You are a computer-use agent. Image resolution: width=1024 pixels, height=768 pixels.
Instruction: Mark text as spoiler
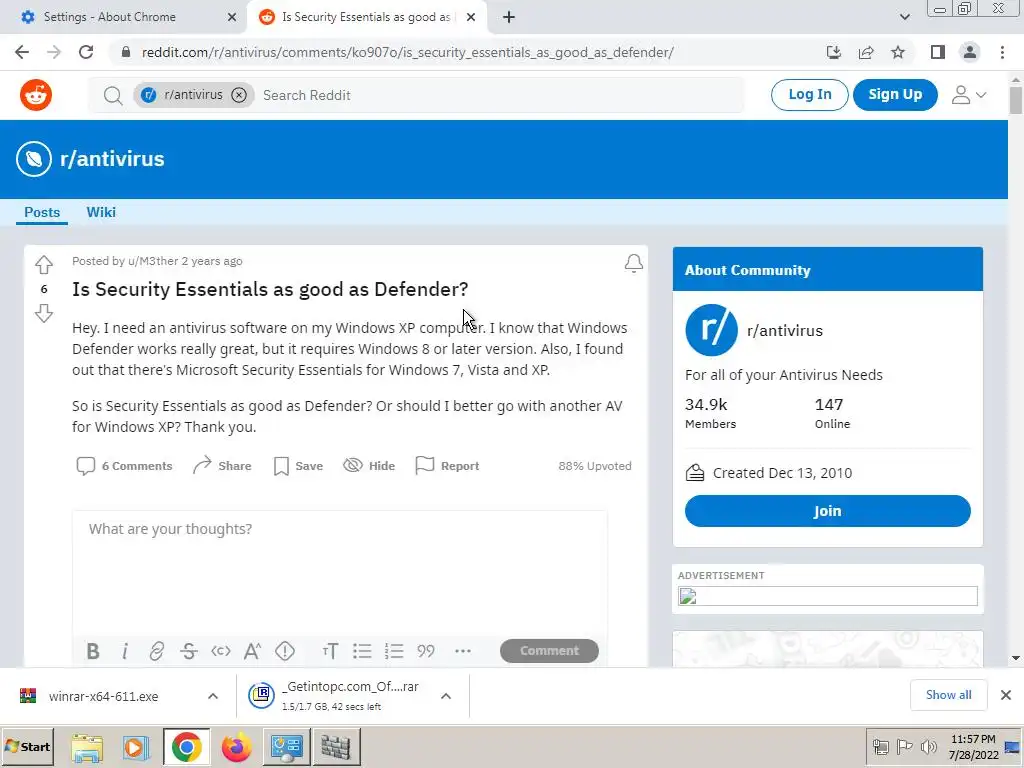click(x=285, y=651)
